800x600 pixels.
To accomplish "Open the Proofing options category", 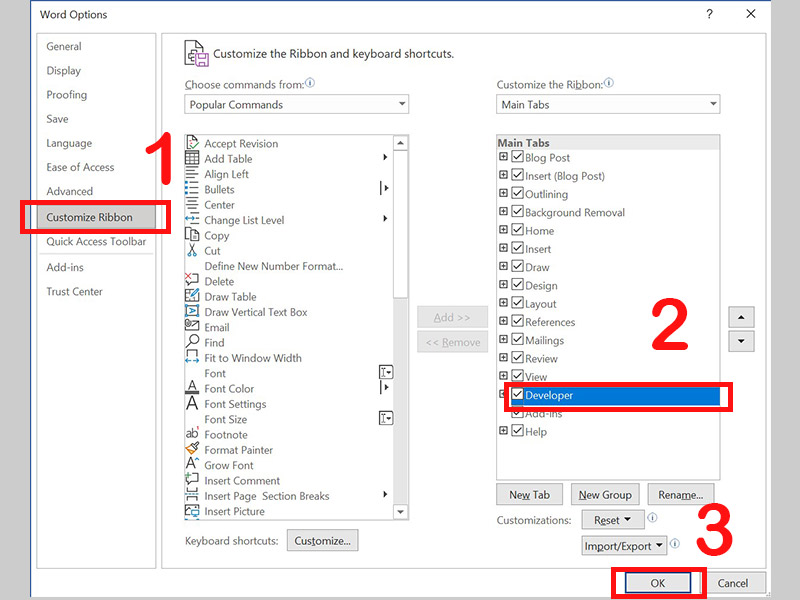I will [67, 95].
